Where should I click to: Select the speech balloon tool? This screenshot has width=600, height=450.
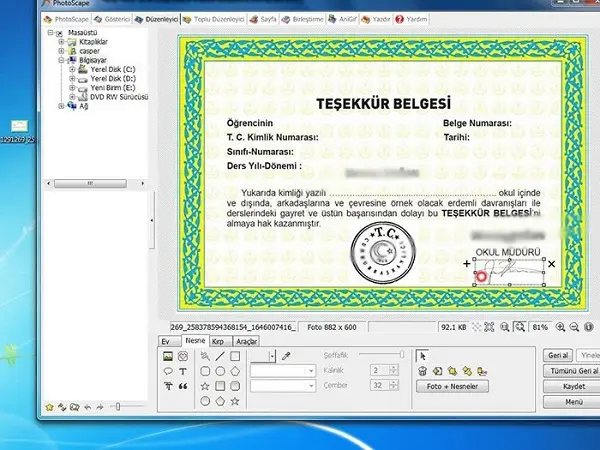pyautogui.click(x=168, y=371)
